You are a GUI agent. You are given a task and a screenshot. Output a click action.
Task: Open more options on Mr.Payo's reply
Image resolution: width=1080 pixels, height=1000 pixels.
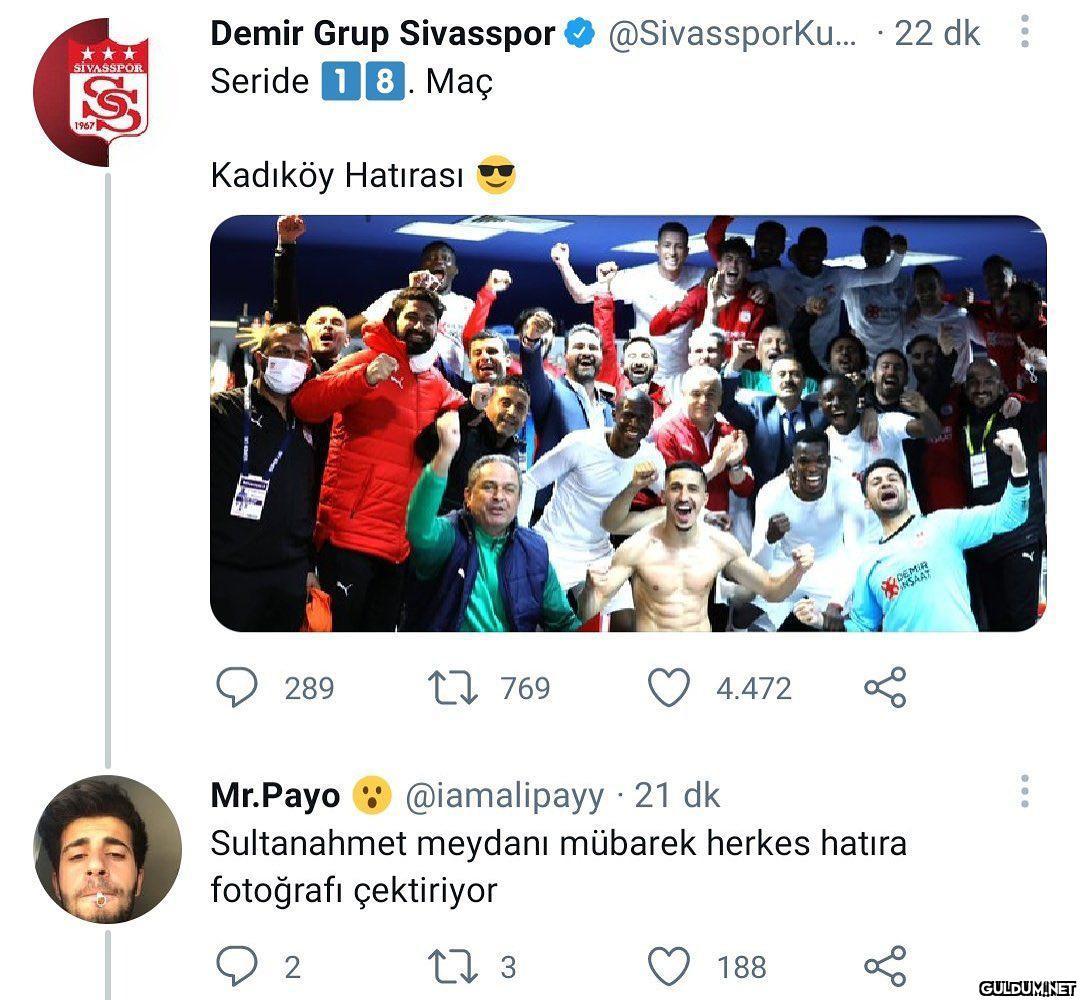pos(1025,791)
